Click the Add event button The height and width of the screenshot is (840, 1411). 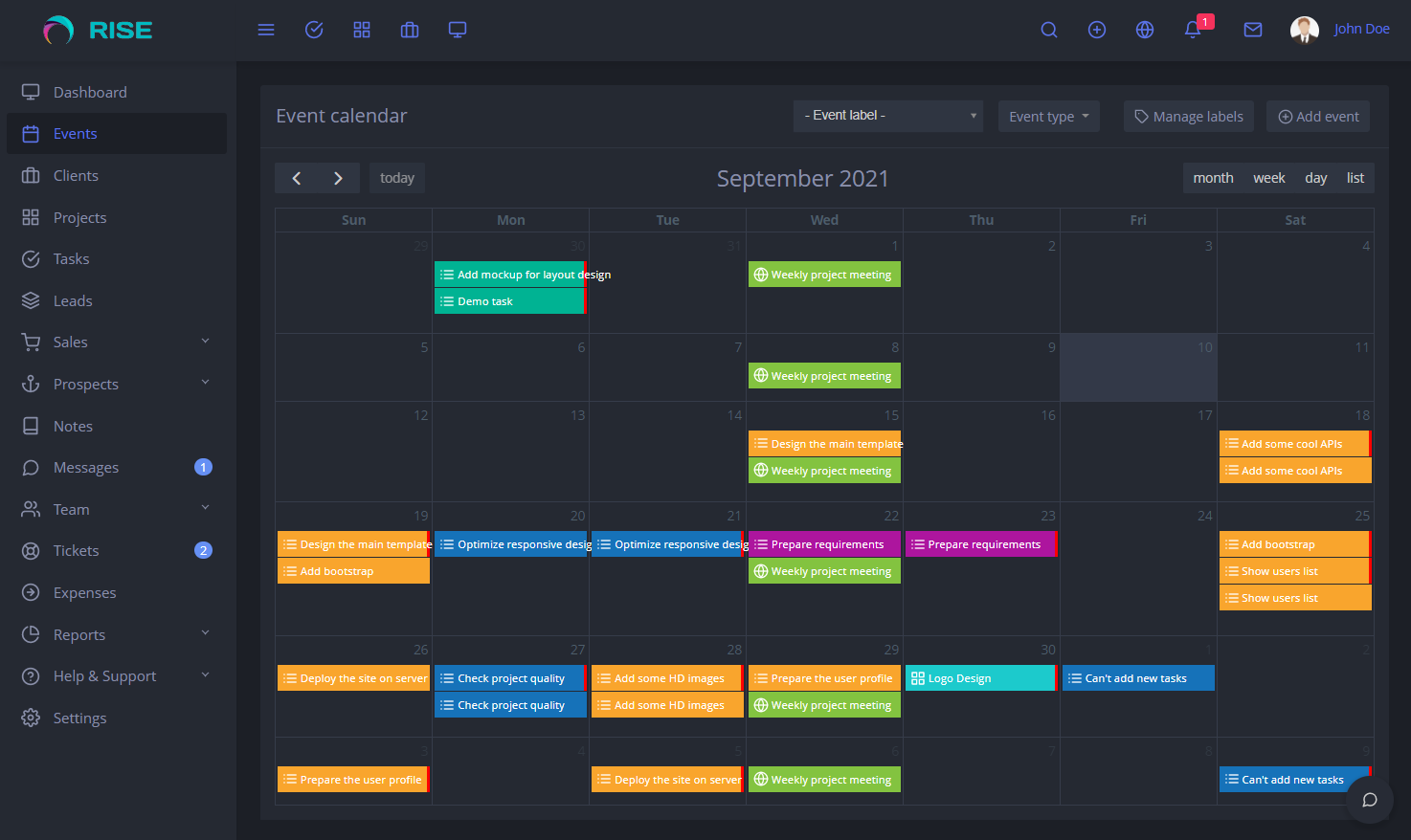1318,116
